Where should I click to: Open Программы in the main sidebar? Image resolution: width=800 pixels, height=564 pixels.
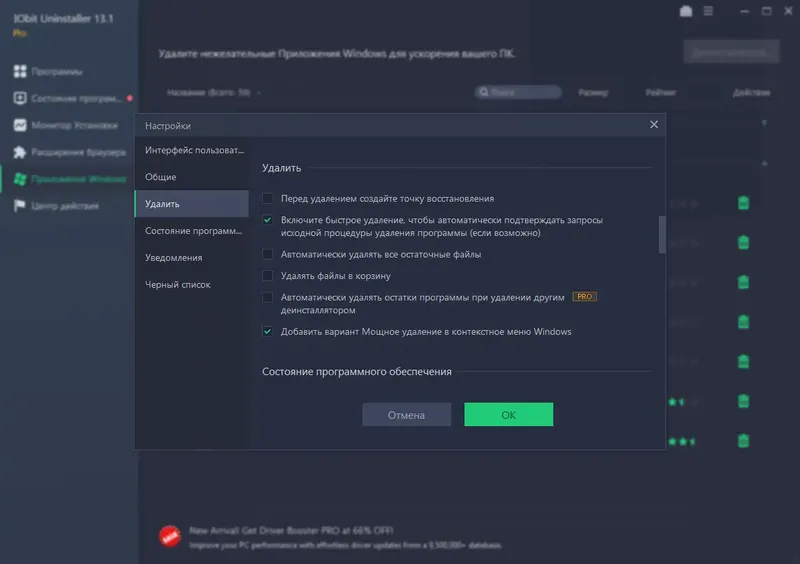57,71
